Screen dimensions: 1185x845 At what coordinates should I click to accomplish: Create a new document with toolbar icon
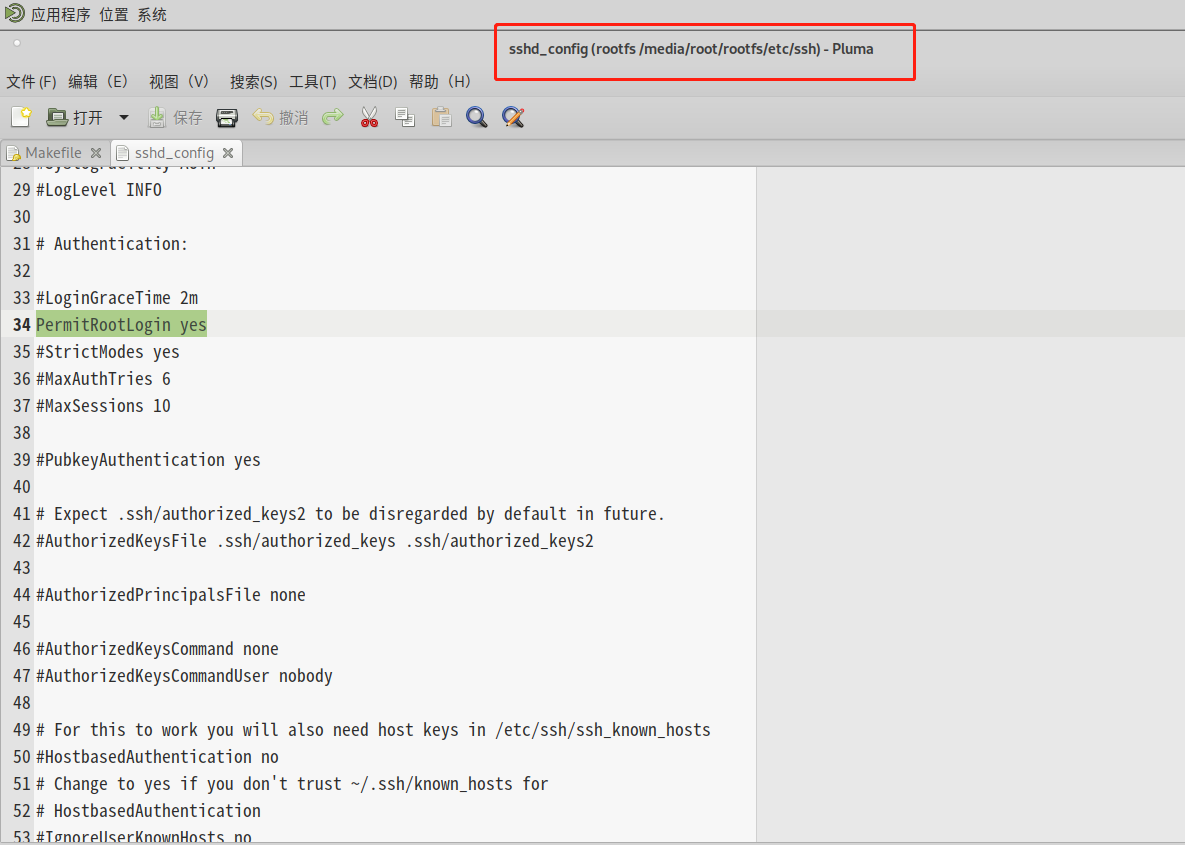click(21, 117)
